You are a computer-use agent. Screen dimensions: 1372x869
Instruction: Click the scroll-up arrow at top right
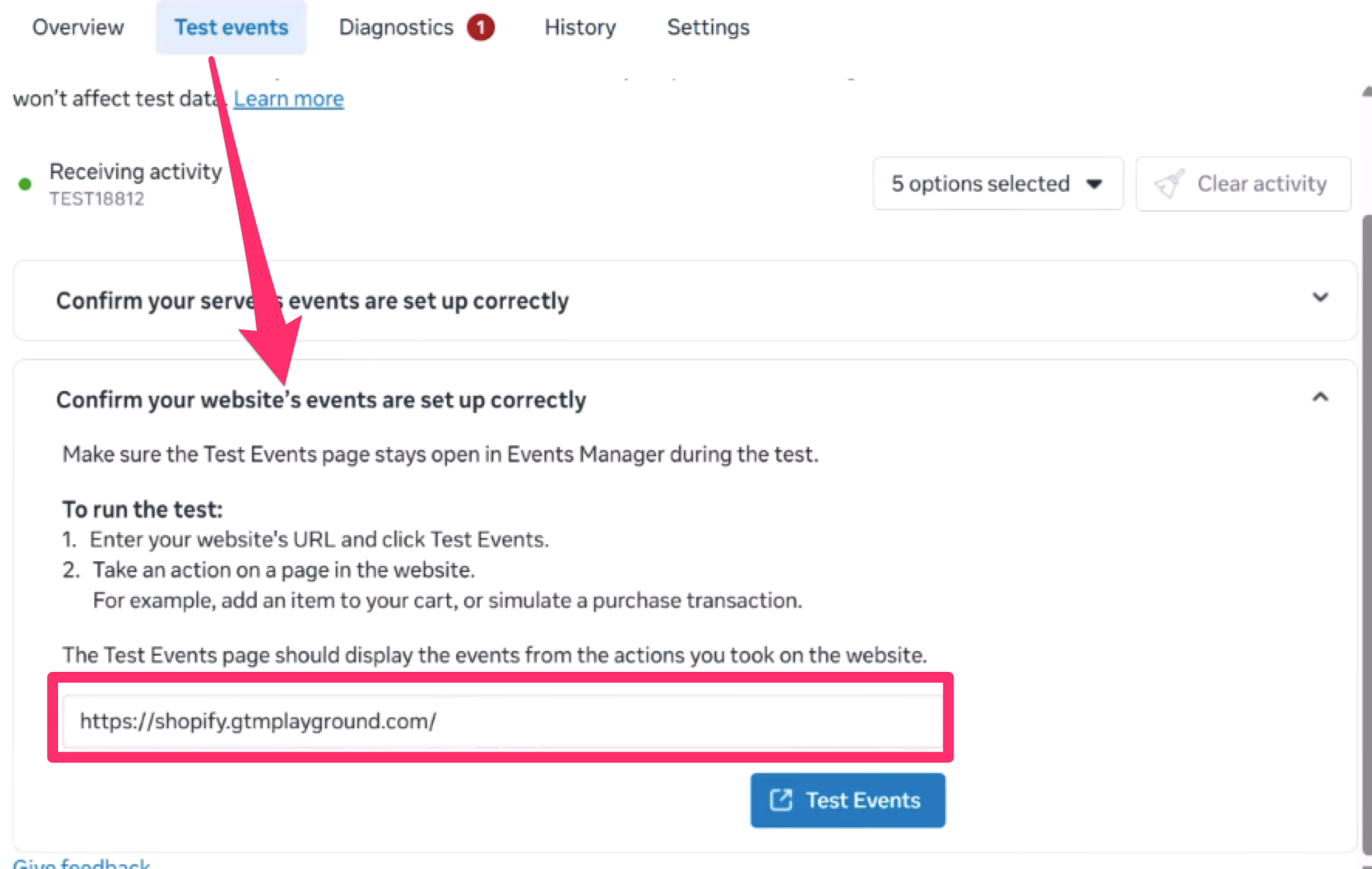tap(1367, 91)
